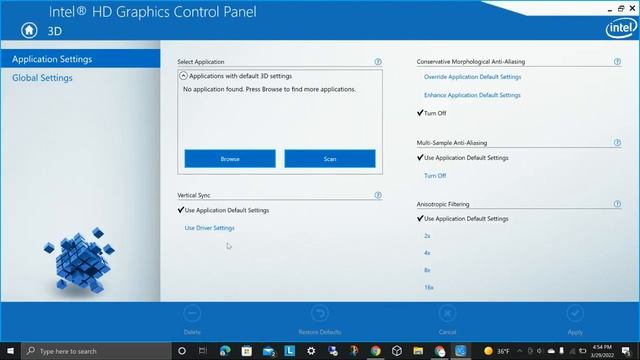The height and width of the screenshot is (360, 640).
Task: Open the Windows Start menu
Action: point(11,351)
